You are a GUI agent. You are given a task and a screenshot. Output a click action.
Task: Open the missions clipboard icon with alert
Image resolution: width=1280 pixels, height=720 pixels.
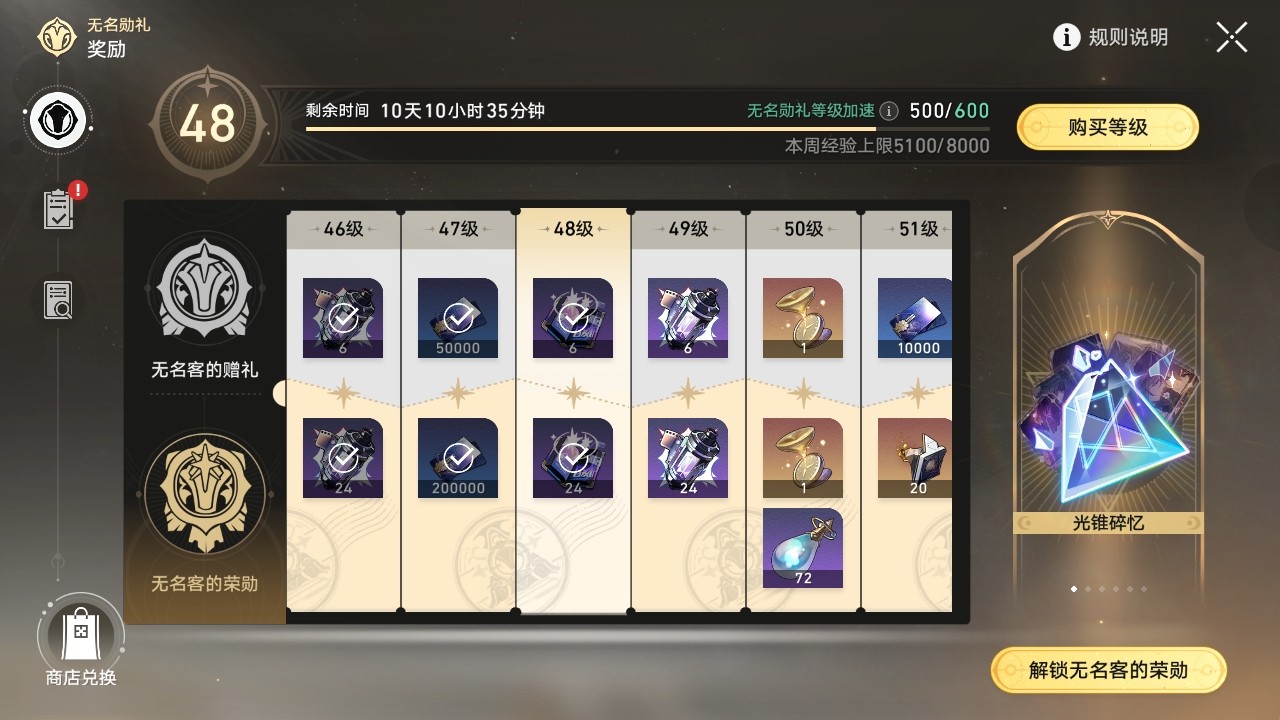click(x=59, y=208)
